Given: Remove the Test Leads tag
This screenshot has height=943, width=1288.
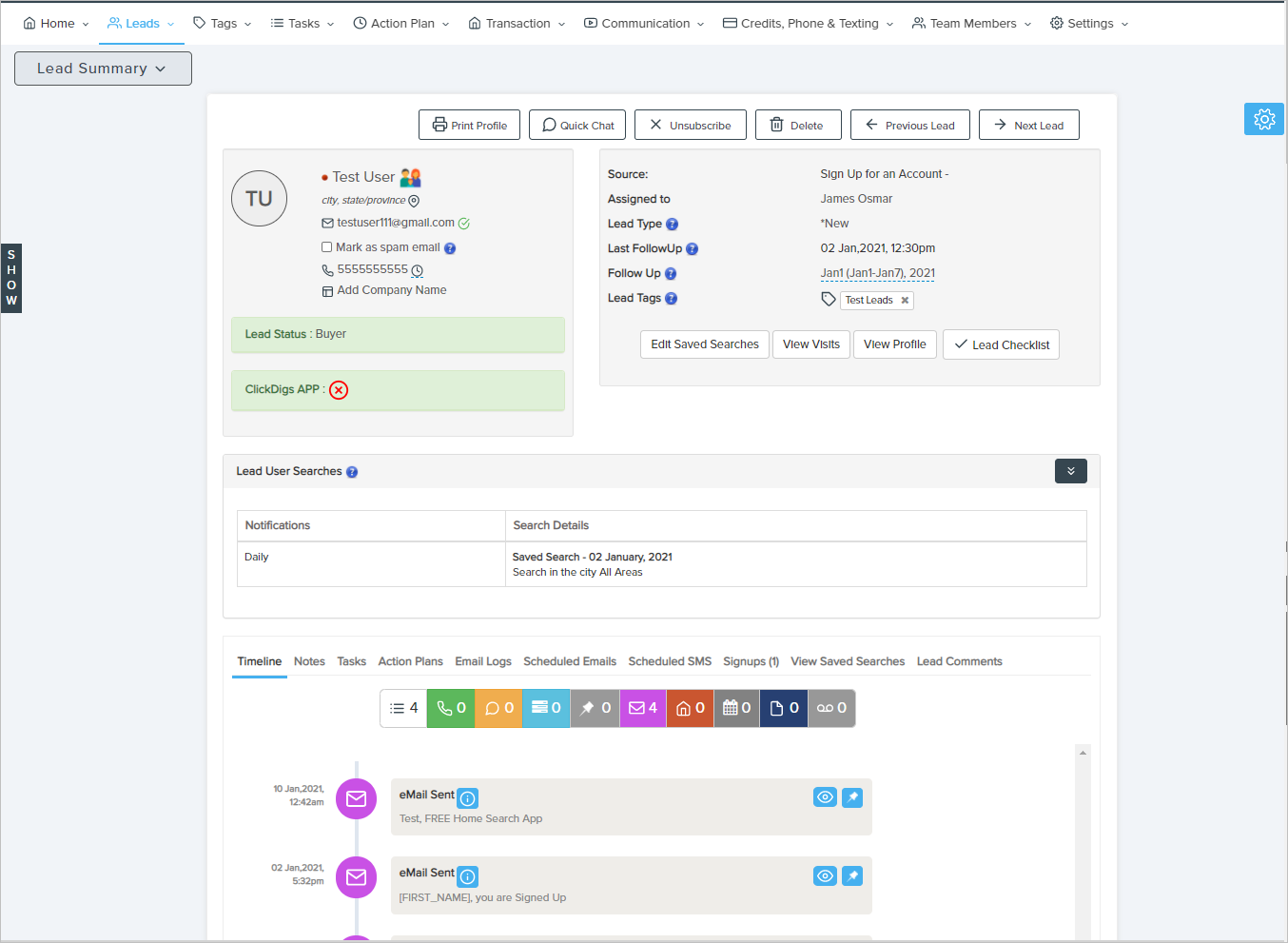Looking at the screenshot, I should 905,301.
